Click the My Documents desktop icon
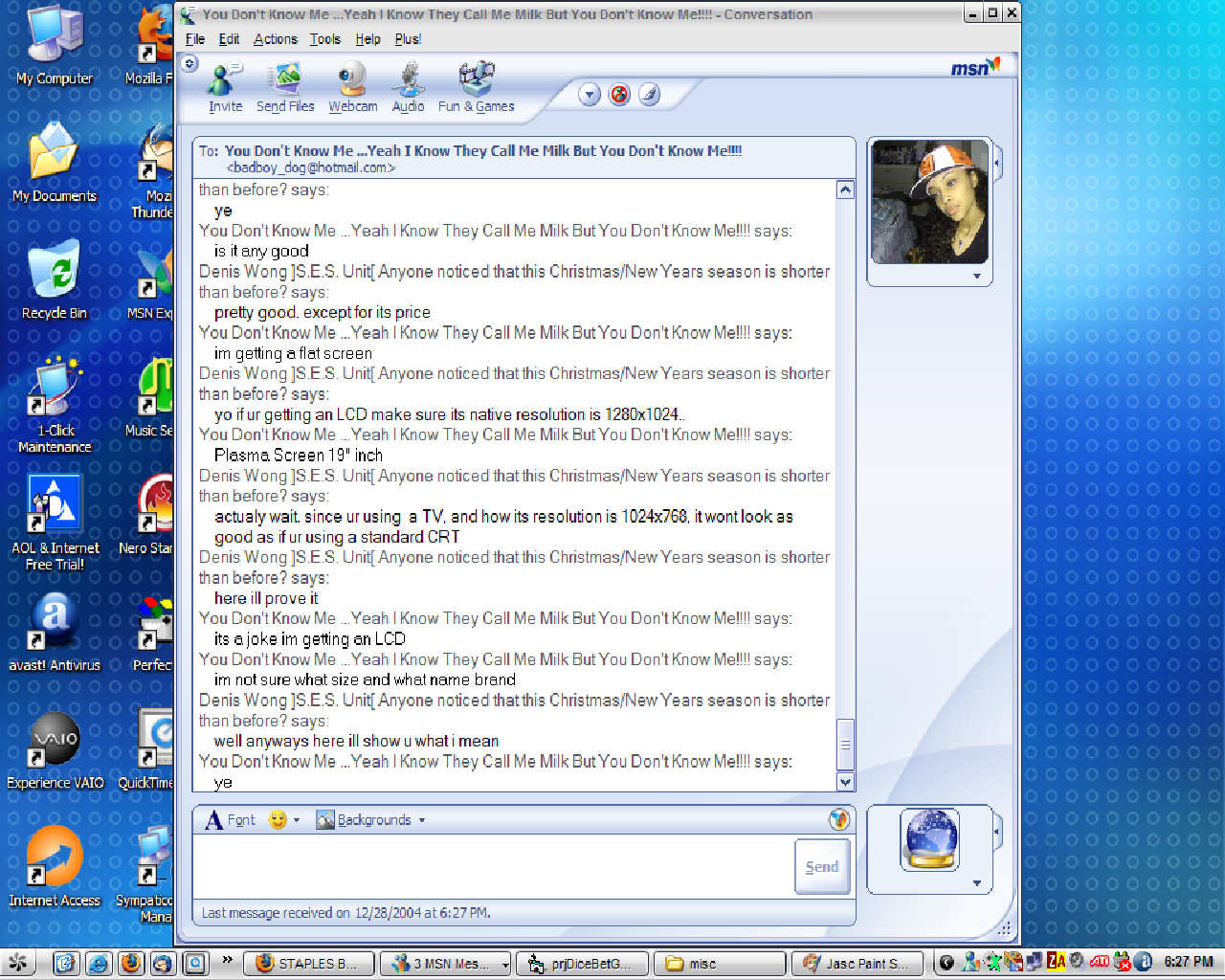The image size is (1225, 980). 55,164
